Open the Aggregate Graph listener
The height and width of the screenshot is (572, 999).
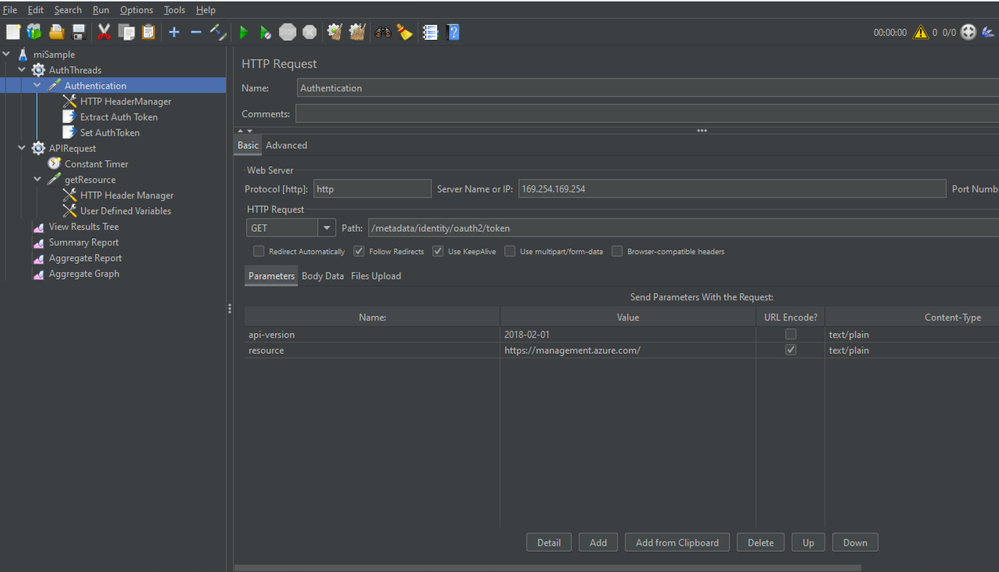(x=83, y=274)
